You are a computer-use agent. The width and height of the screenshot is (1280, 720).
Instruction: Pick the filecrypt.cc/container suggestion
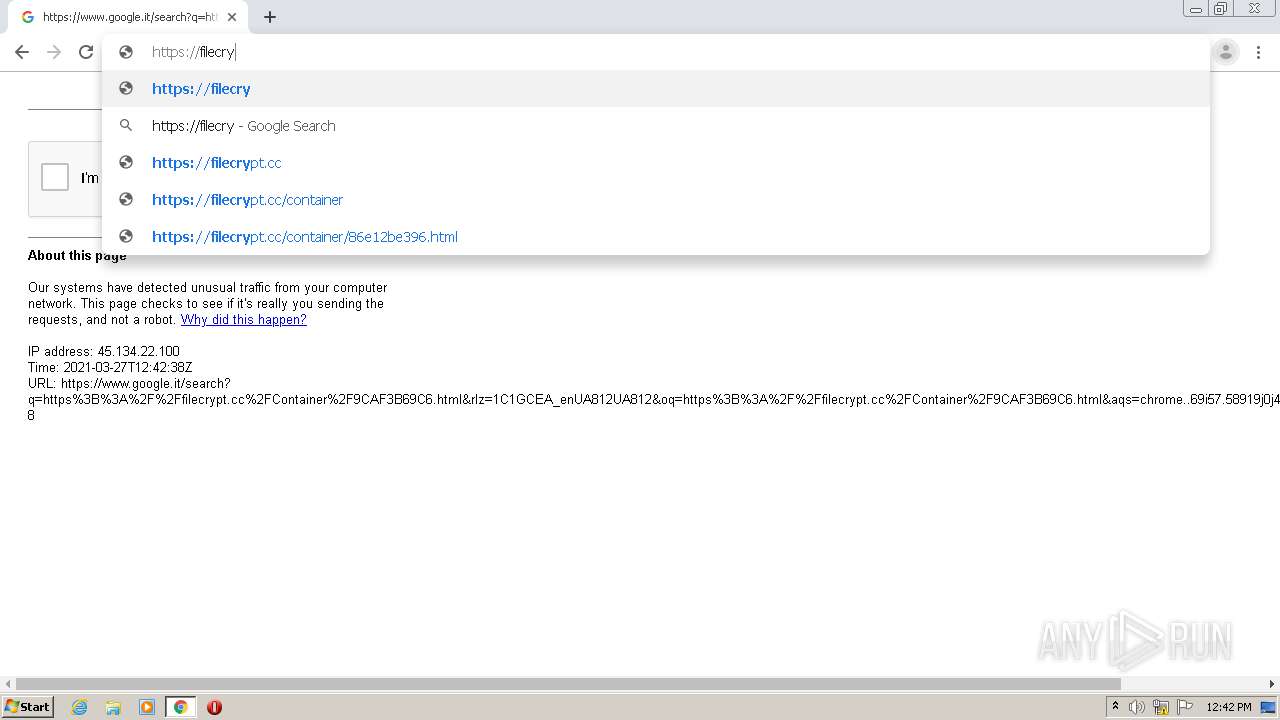(656, 200)
